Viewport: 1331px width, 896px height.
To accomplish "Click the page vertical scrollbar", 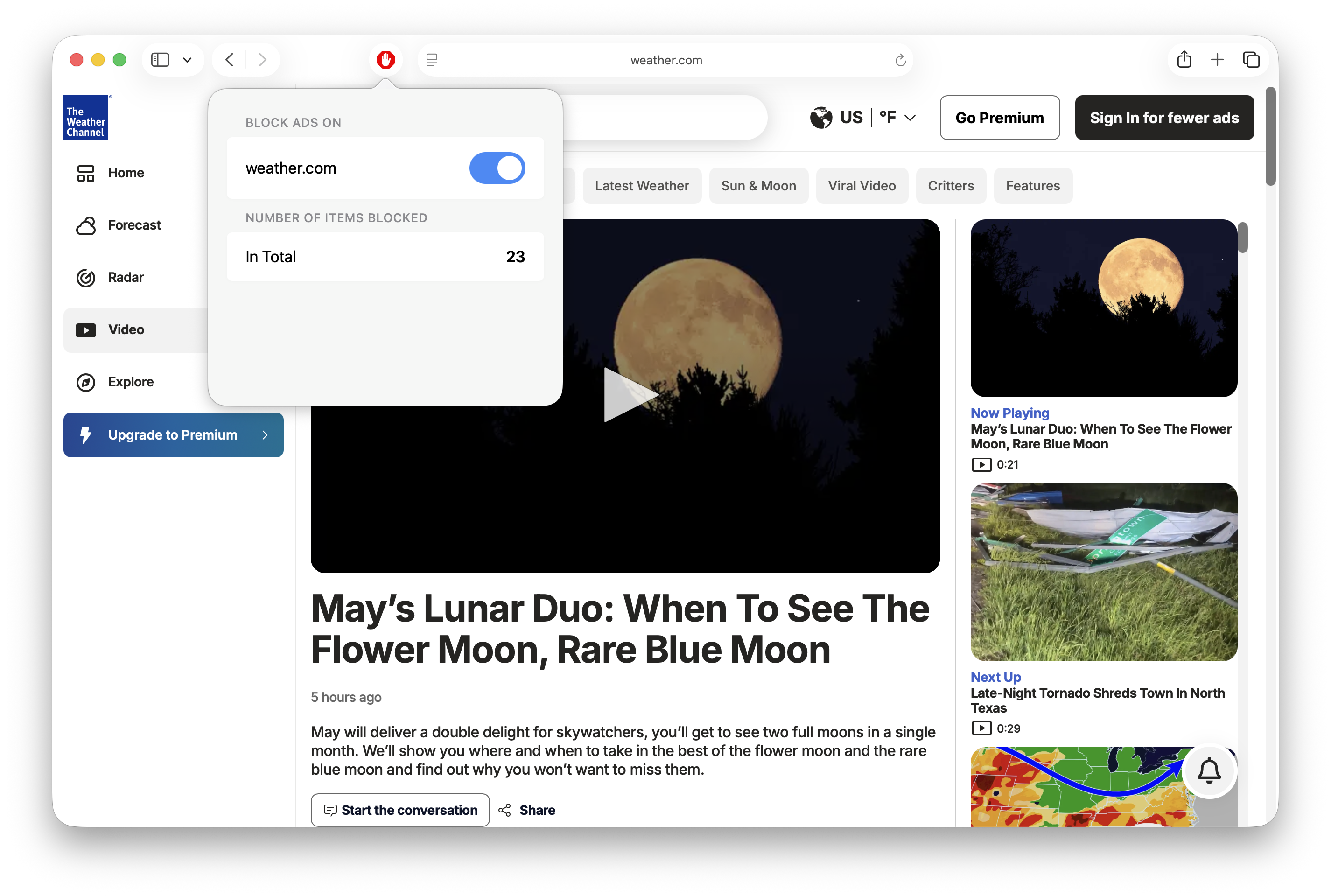I will [1270, 137].
